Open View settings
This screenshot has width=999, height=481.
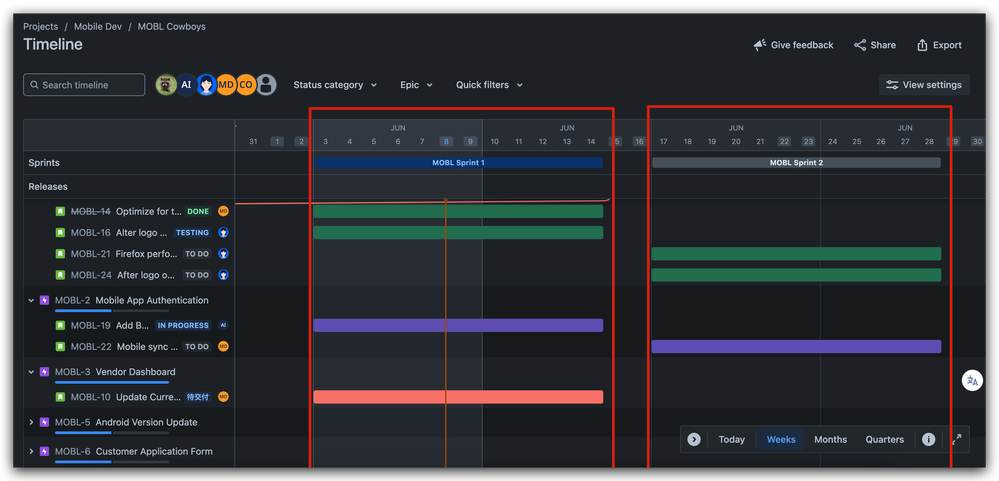coord(923,85)
